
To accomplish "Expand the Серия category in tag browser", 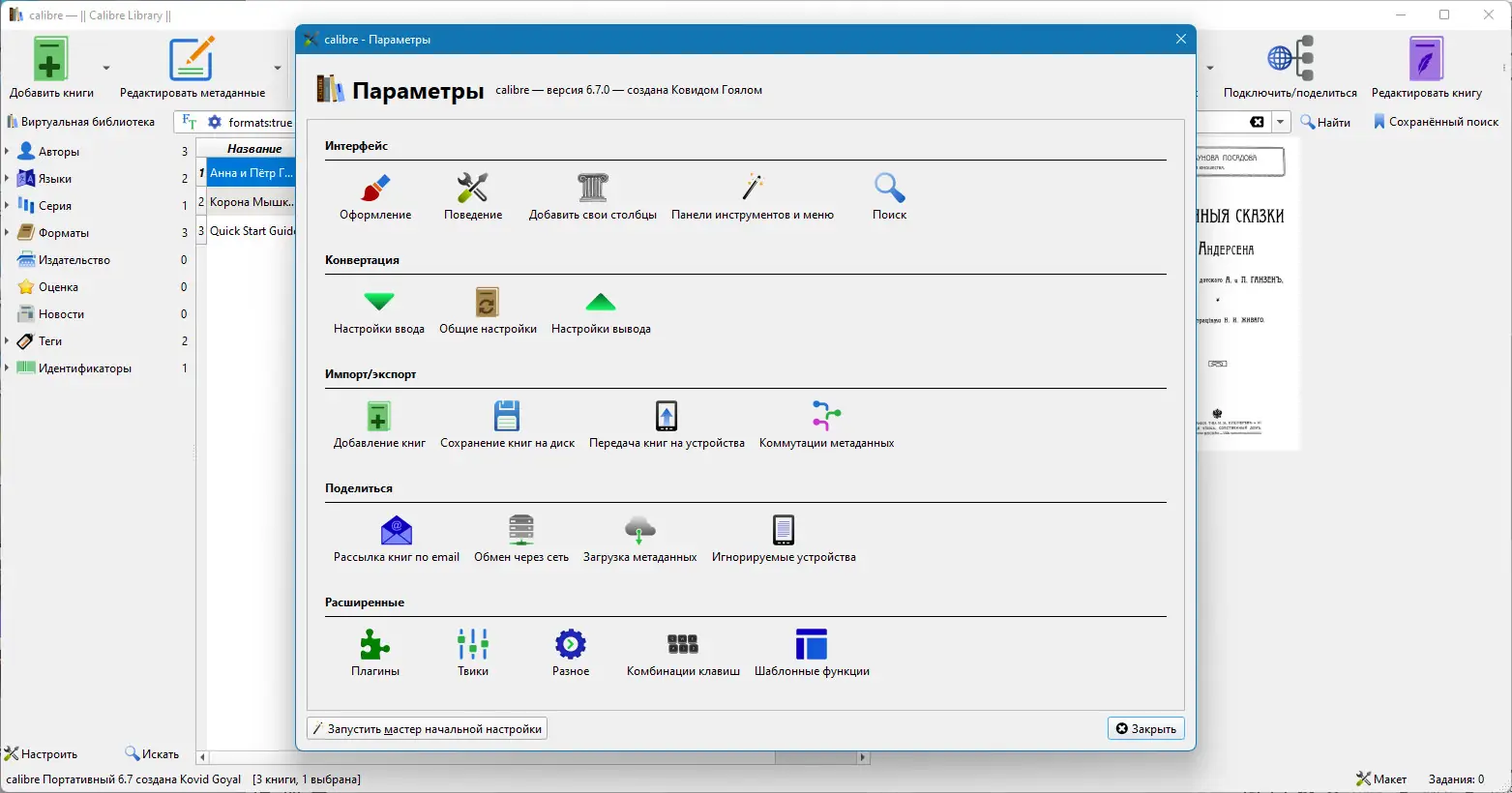I will coord(7,206).
